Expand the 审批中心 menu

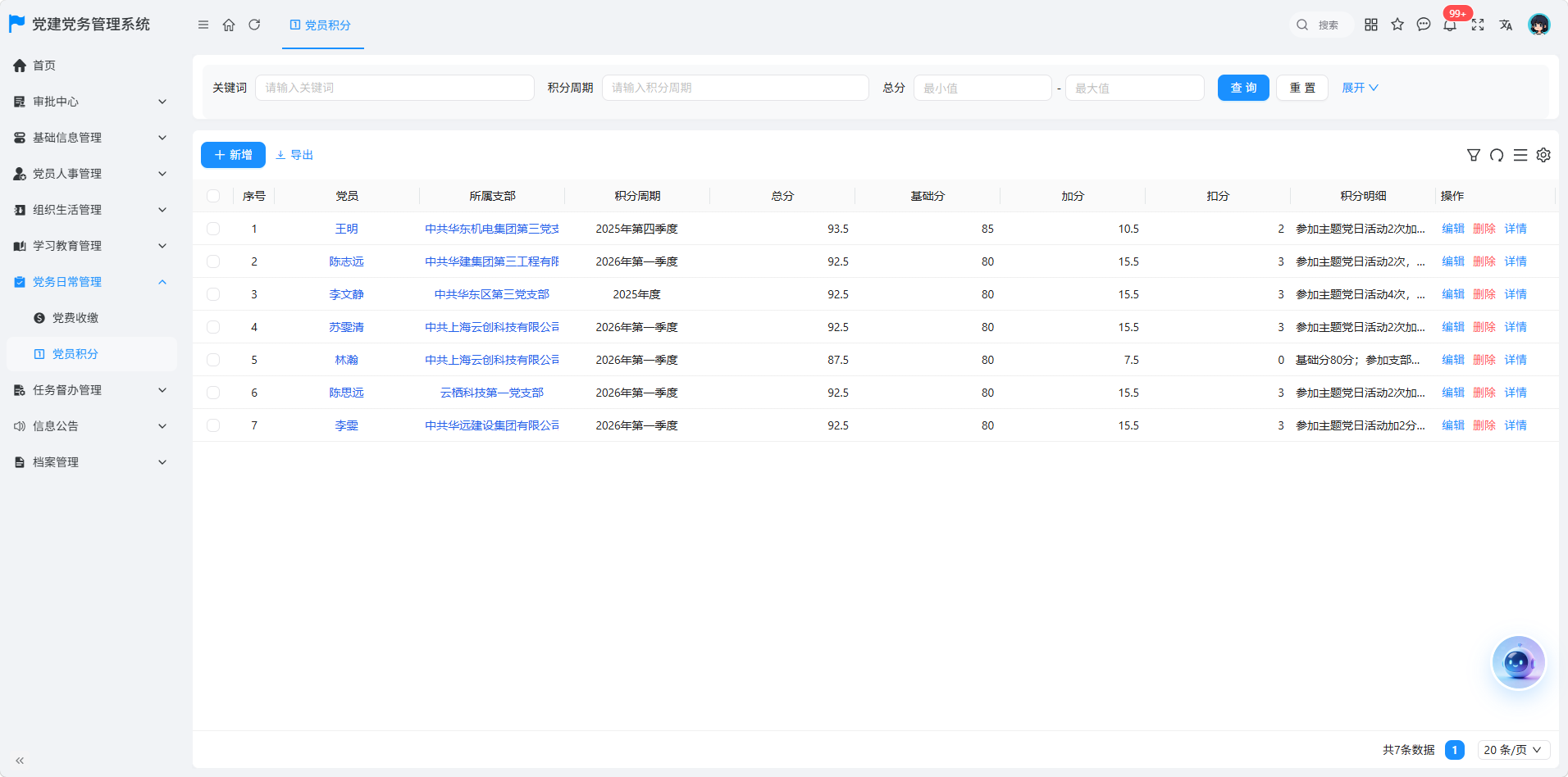click(91, 102)
